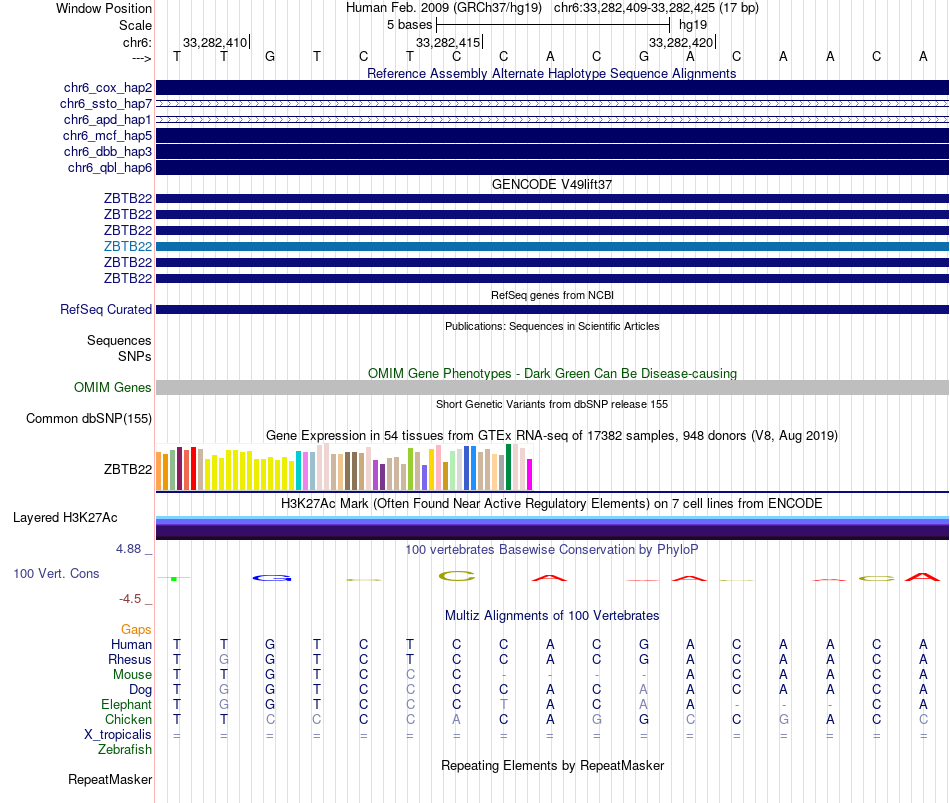Open the Gene Expression in 54 tissues GTEx title

click(552, 436)
